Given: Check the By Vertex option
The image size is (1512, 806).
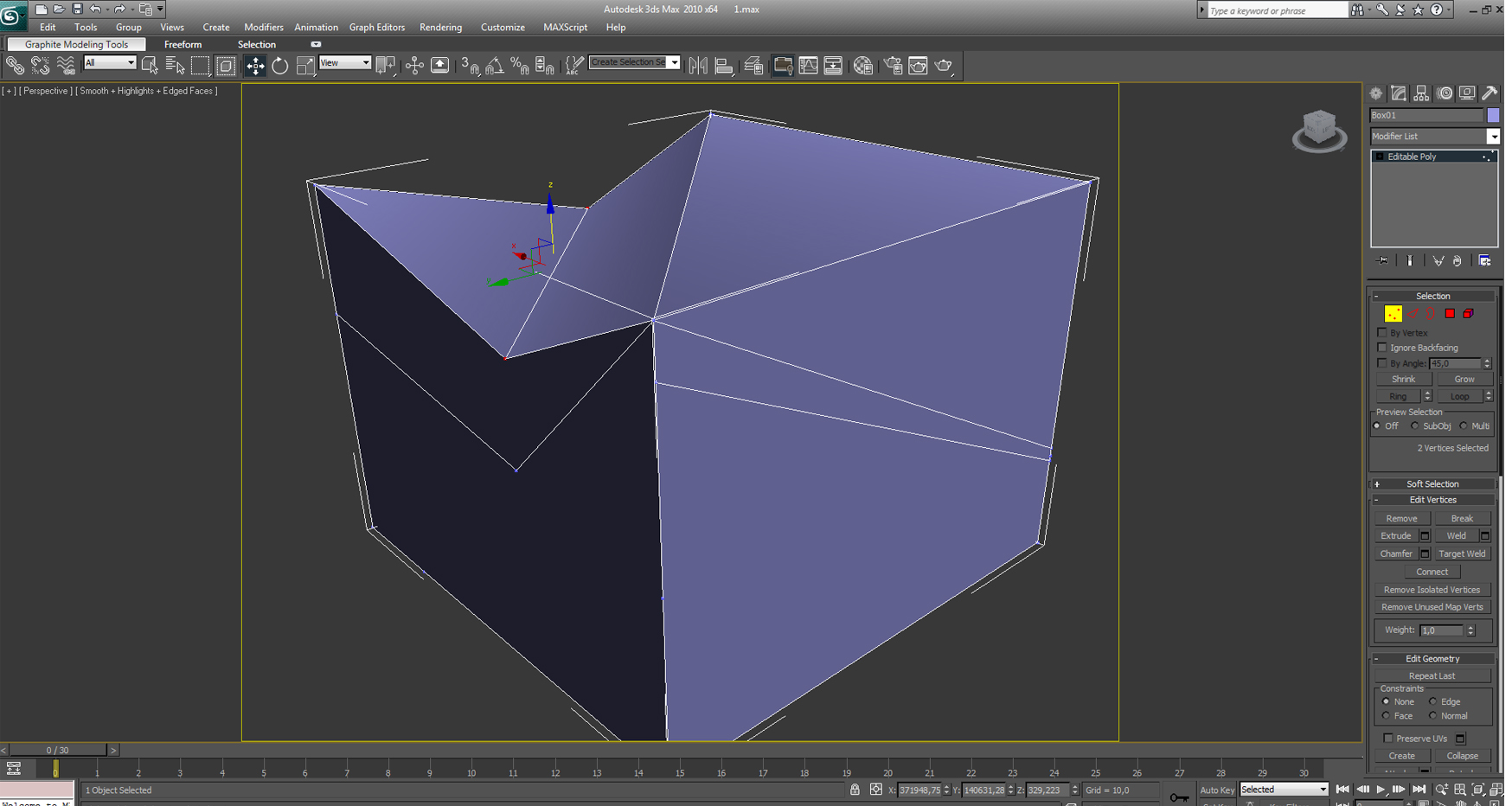Looking at the screenshot, I should (1382, 333).
